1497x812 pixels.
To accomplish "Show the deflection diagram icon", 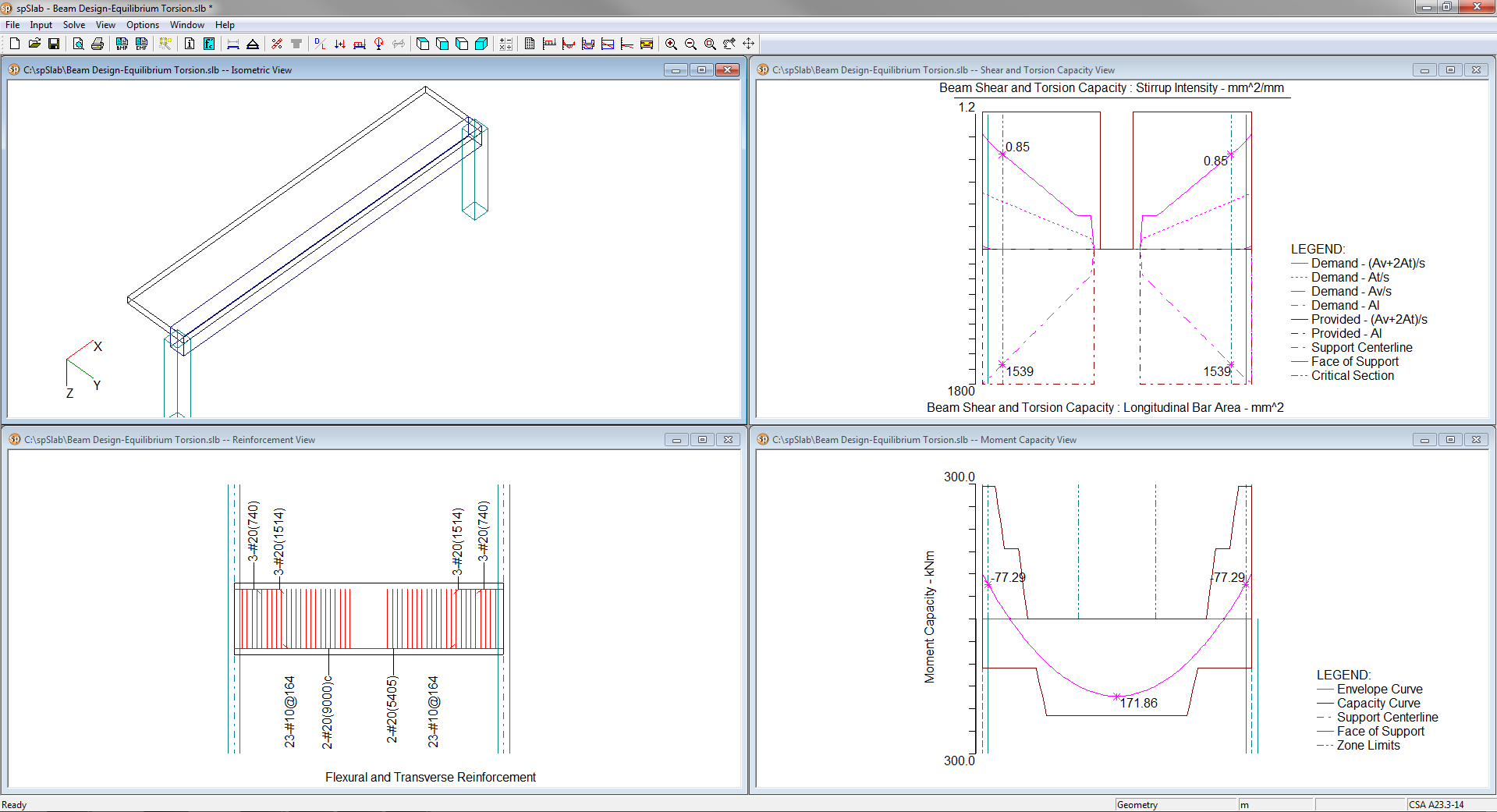I will (x=627, y=44).
